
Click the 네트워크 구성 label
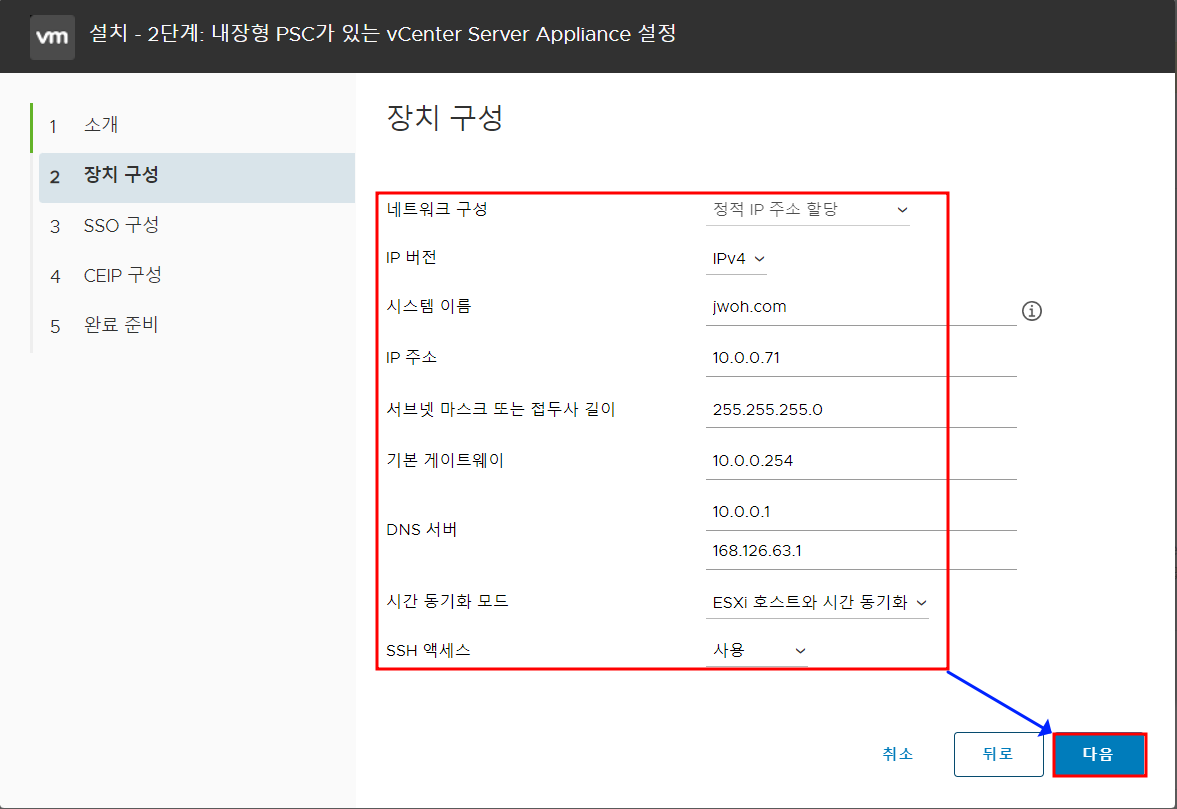tap(437, 209)
